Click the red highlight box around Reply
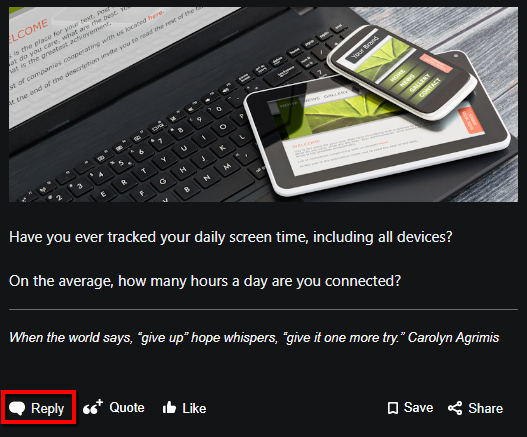Screen dimensions: 527x437 click(x=38, y=407)
